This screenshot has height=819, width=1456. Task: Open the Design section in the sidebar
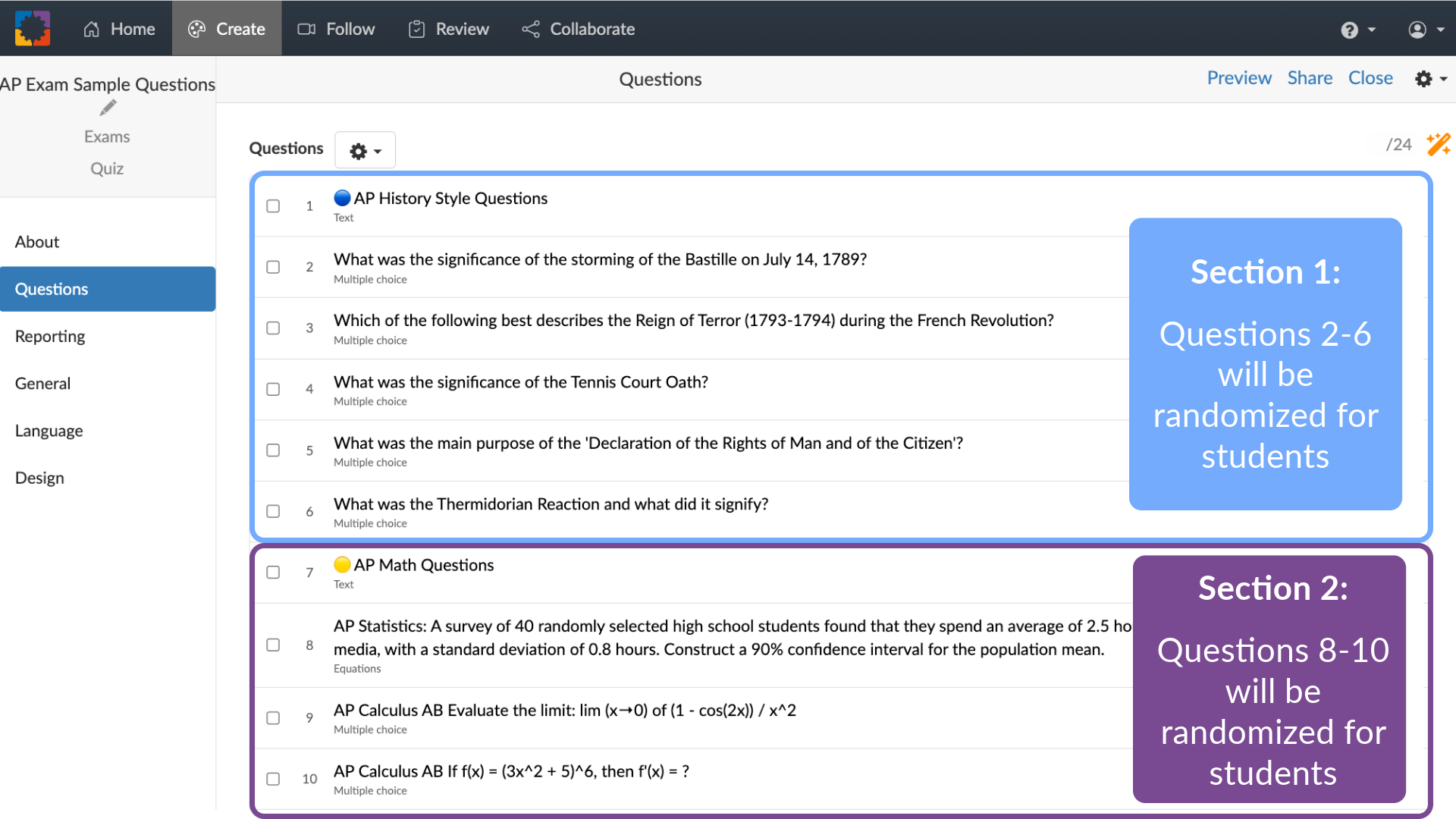[x=39, y=478]
